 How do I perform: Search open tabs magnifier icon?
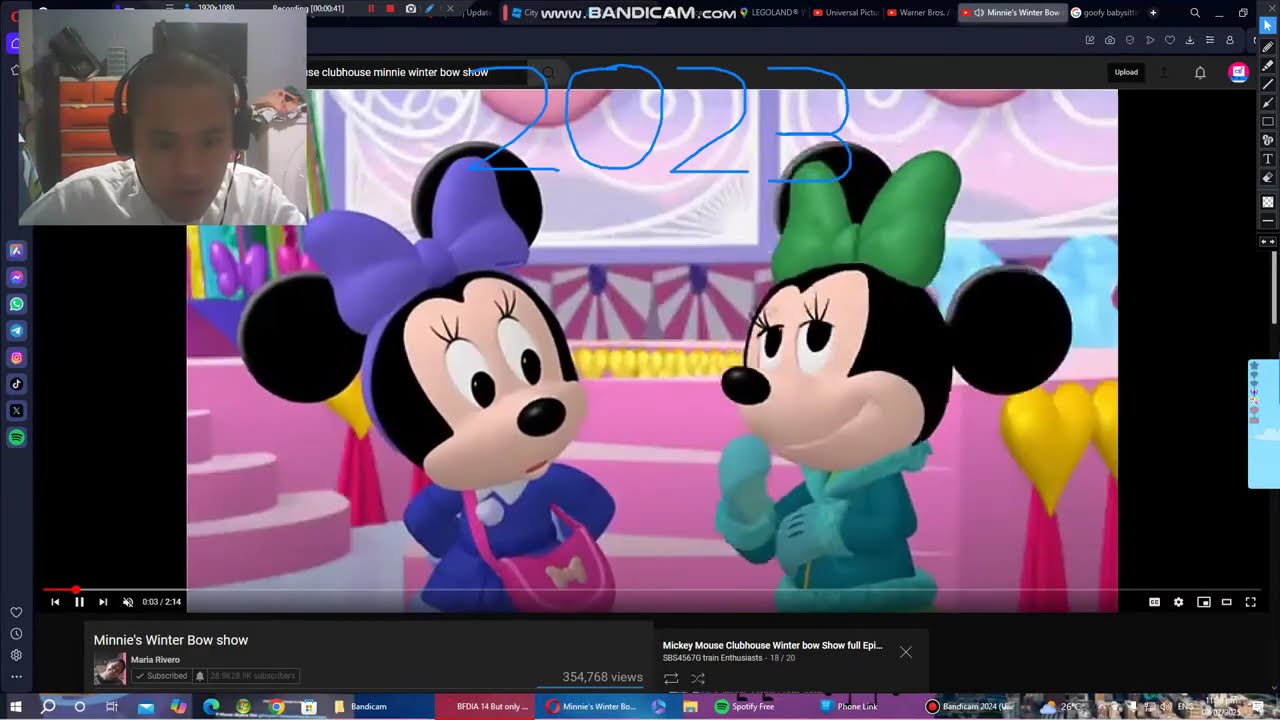[x=1195, y=12]
